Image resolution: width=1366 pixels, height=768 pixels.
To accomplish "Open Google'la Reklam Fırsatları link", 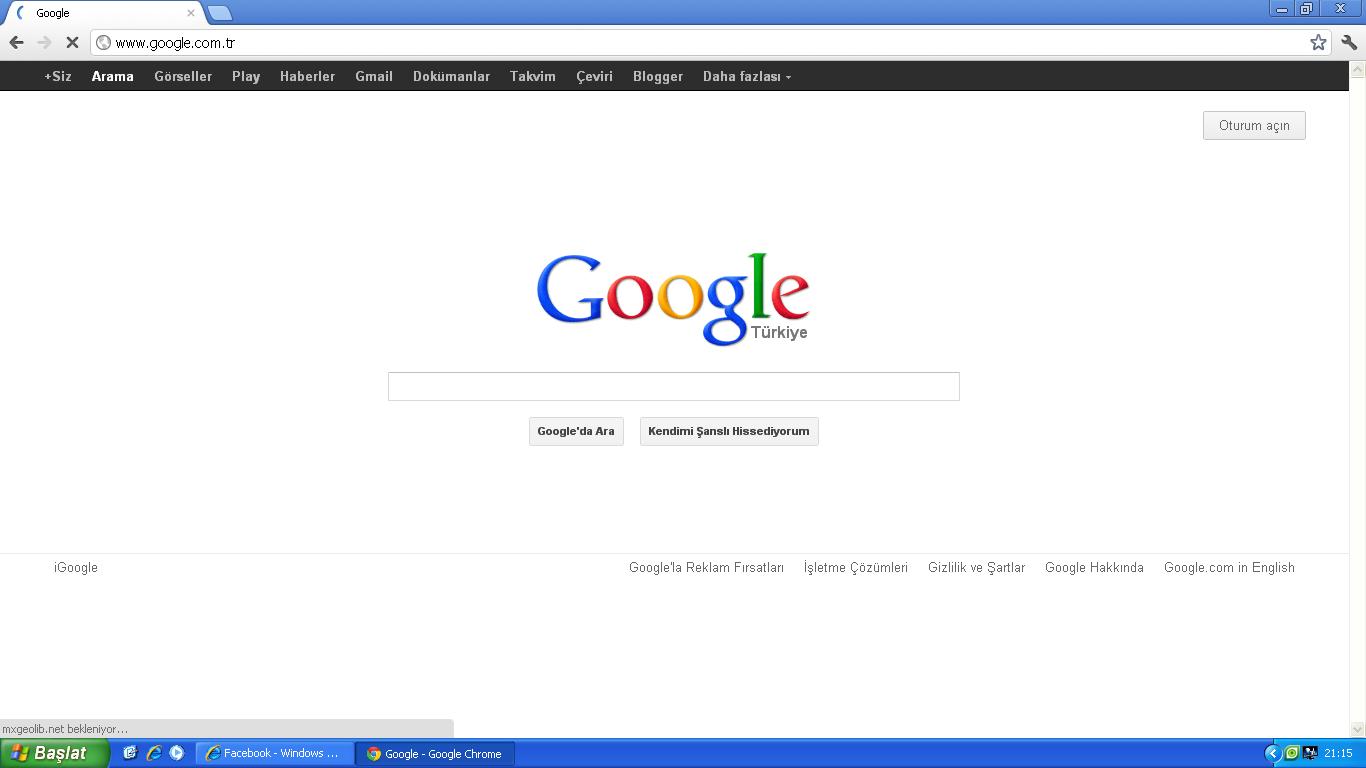I will [706, 567].
